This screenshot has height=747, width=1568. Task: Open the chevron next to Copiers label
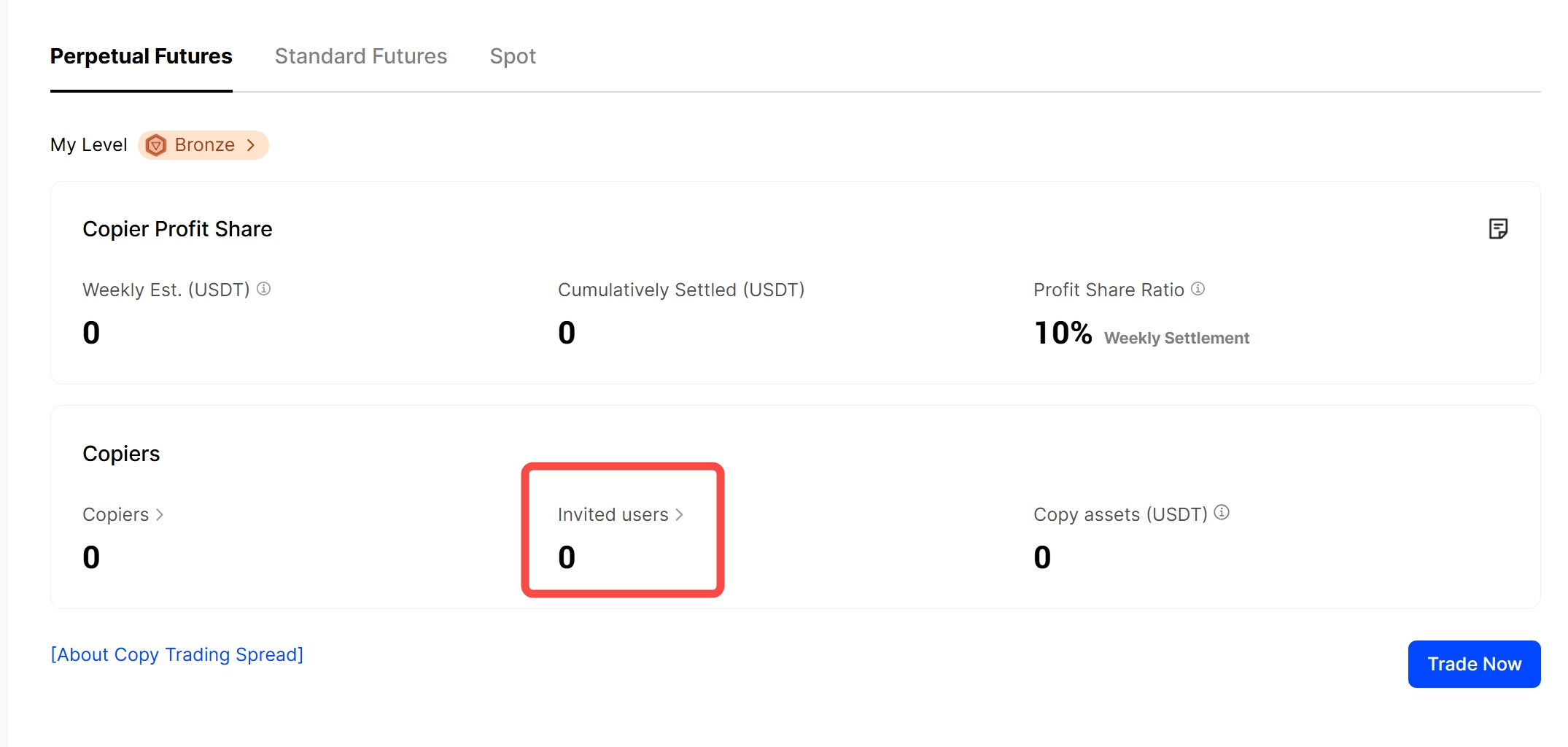(160, 515)
